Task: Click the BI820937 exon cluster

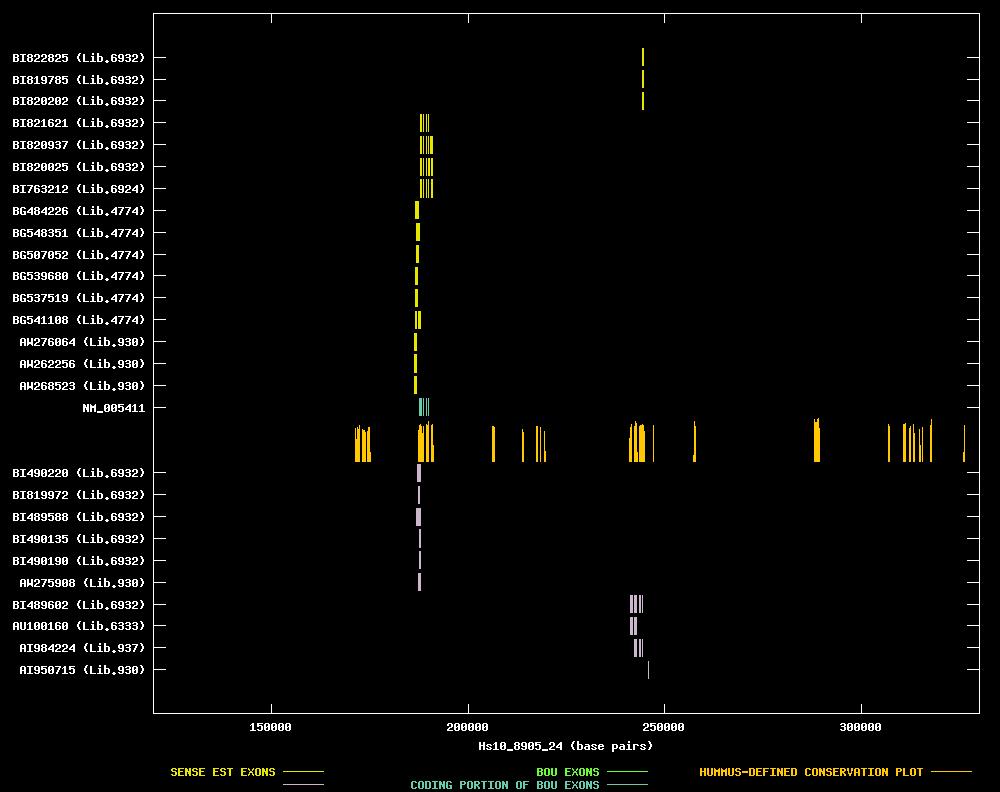Action: pyautogui.click(x=427, y=145)
